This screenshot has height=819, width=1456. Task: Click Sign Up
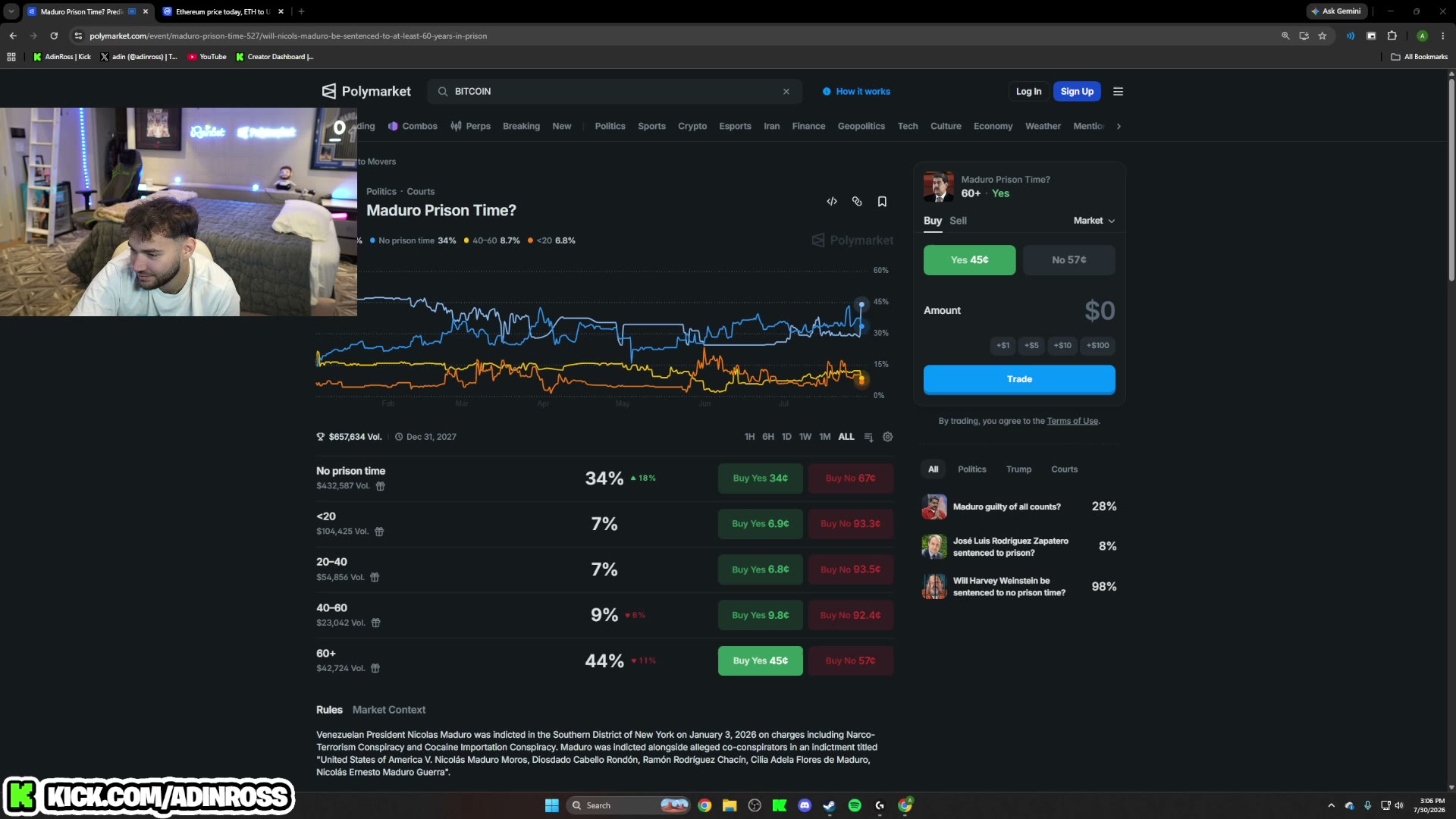[x=1077, y=92]
